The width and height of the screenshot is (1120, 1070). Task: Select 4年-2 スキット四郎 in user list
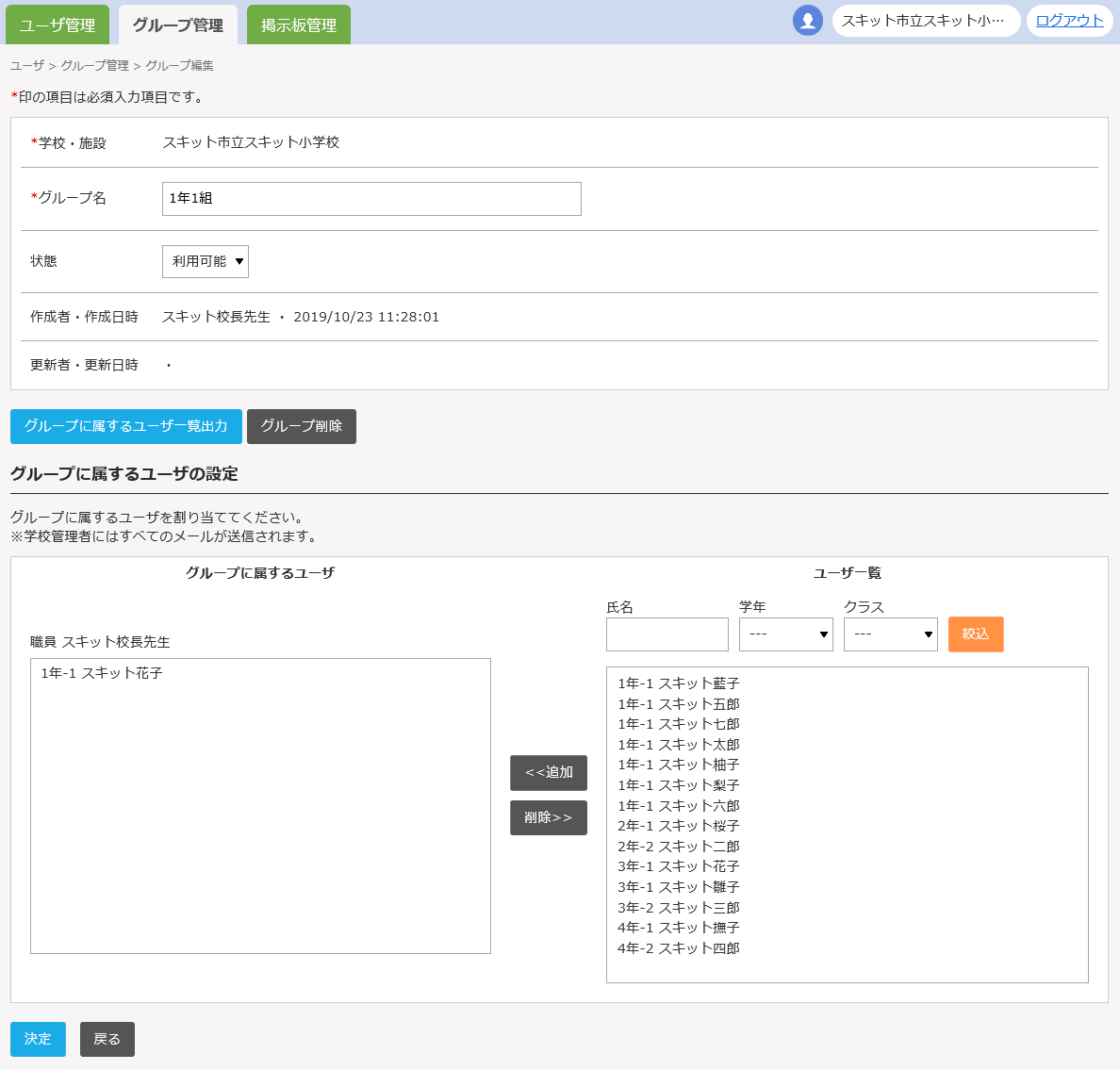point(679,948)
